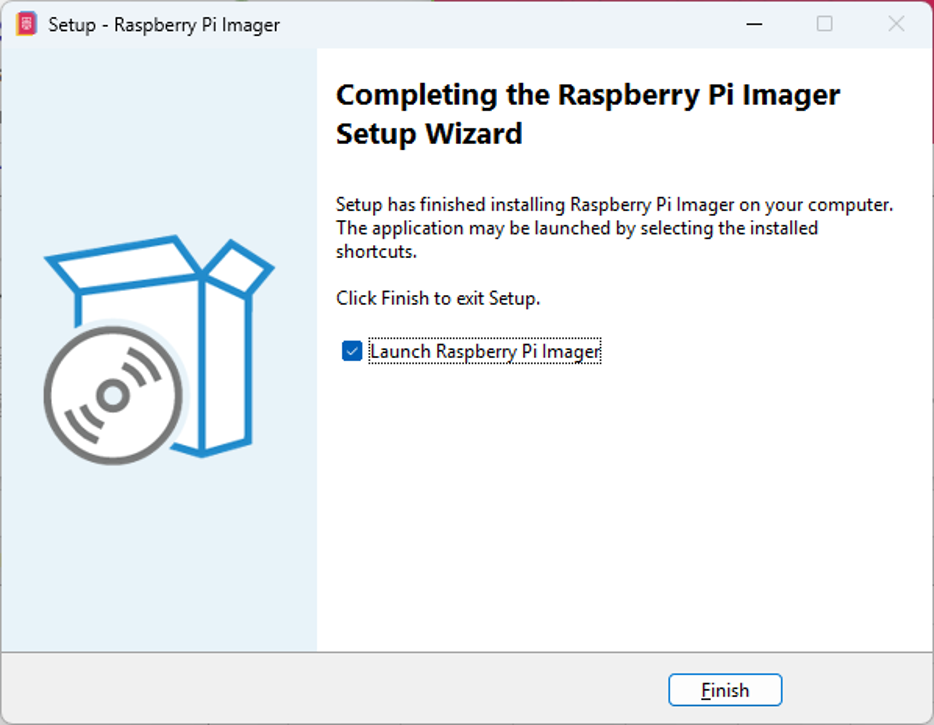934x725 pixels.
Task: Click the "Completing the Raspberry Pi Imager Setup Wizard" heading
Action: tap(588, 114)
